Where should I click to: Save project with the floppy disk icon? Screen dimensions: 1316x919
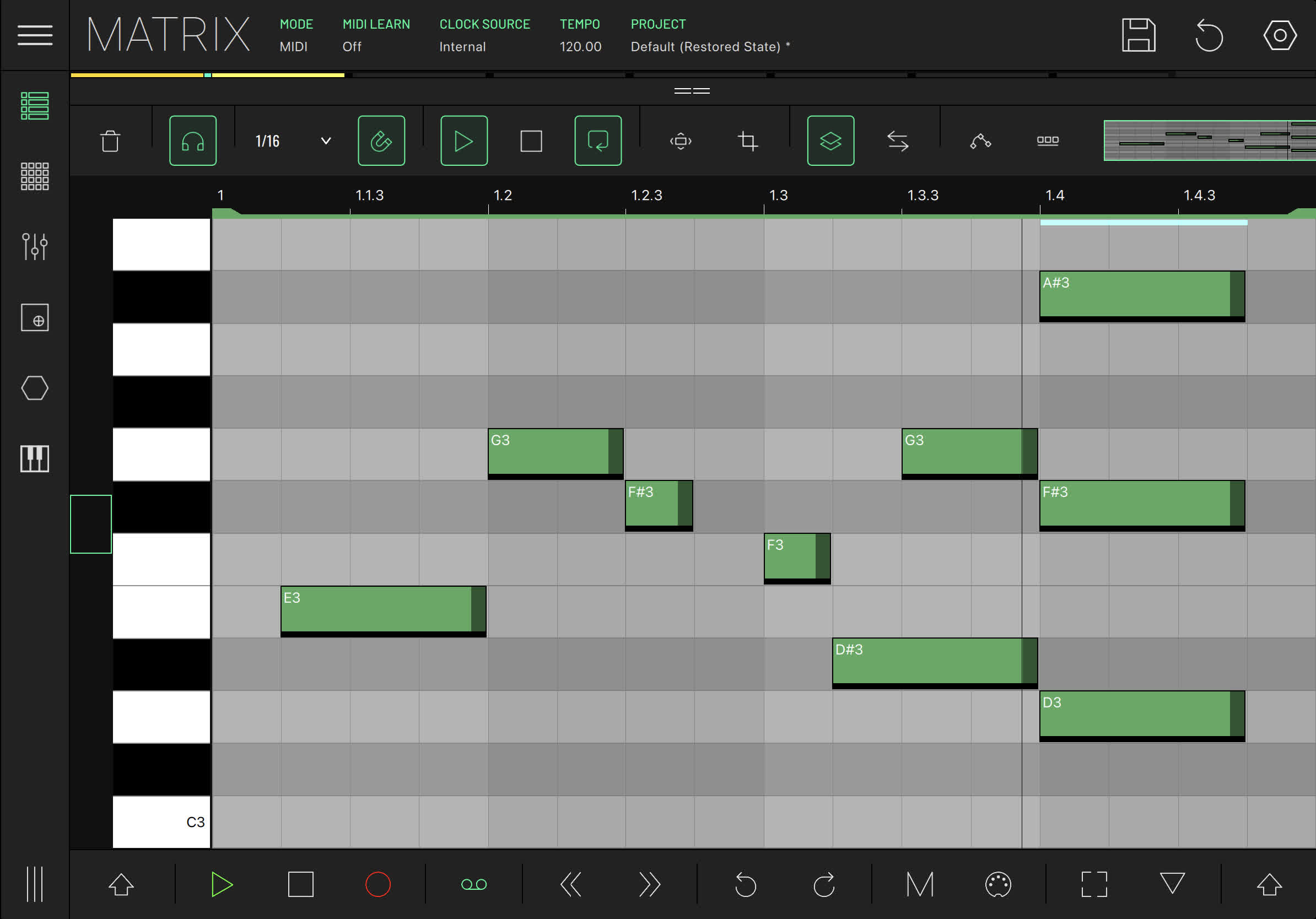[1139, 35]
